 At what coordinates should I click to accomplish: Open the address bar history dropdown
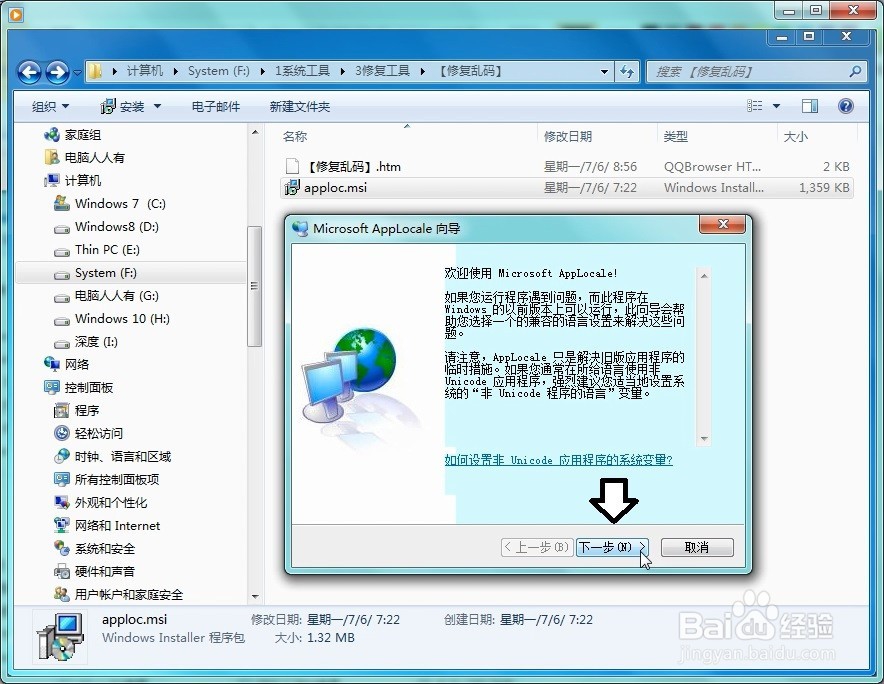coord(604,72)
